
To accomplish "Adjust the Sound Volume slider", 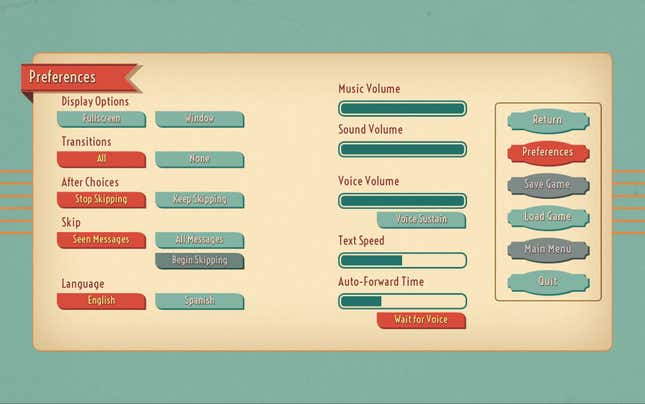I will pyautogui.click(x=402, y=149).
